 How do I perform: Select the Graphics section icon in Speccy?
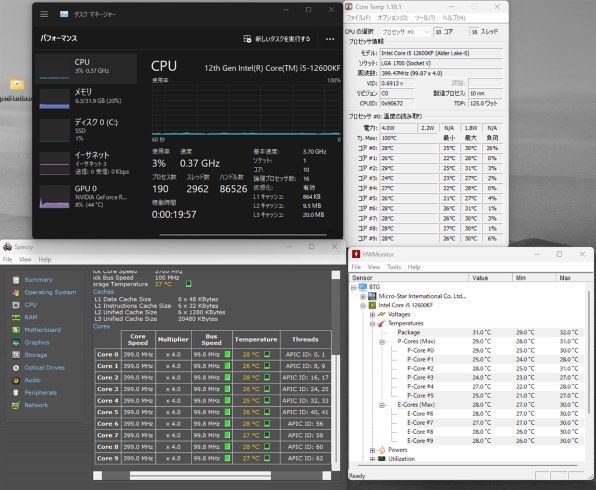point(16,343)
